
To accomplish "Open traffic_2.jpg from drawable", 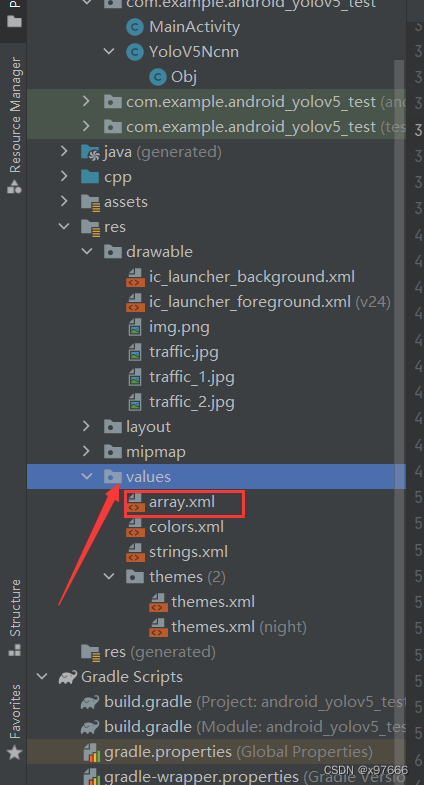I will pos(192,403).
